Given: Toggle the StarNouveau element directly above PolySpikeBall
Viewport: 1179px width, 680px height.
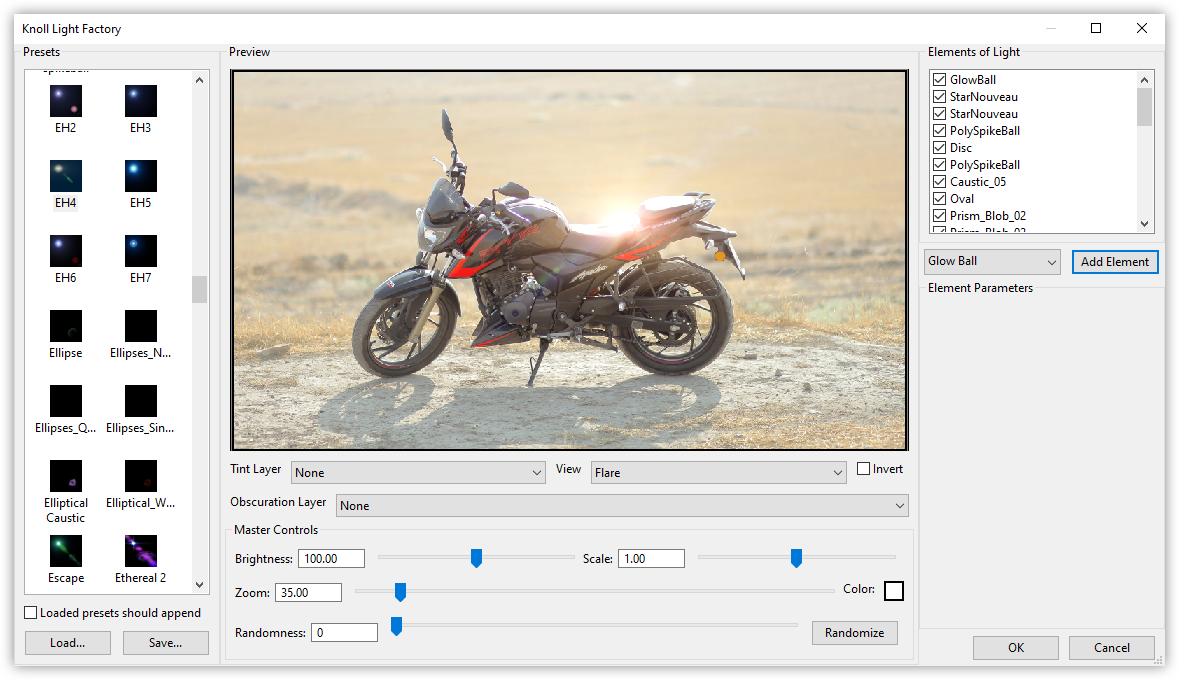Looking at the screenshot, I should (x=939, y=114).
